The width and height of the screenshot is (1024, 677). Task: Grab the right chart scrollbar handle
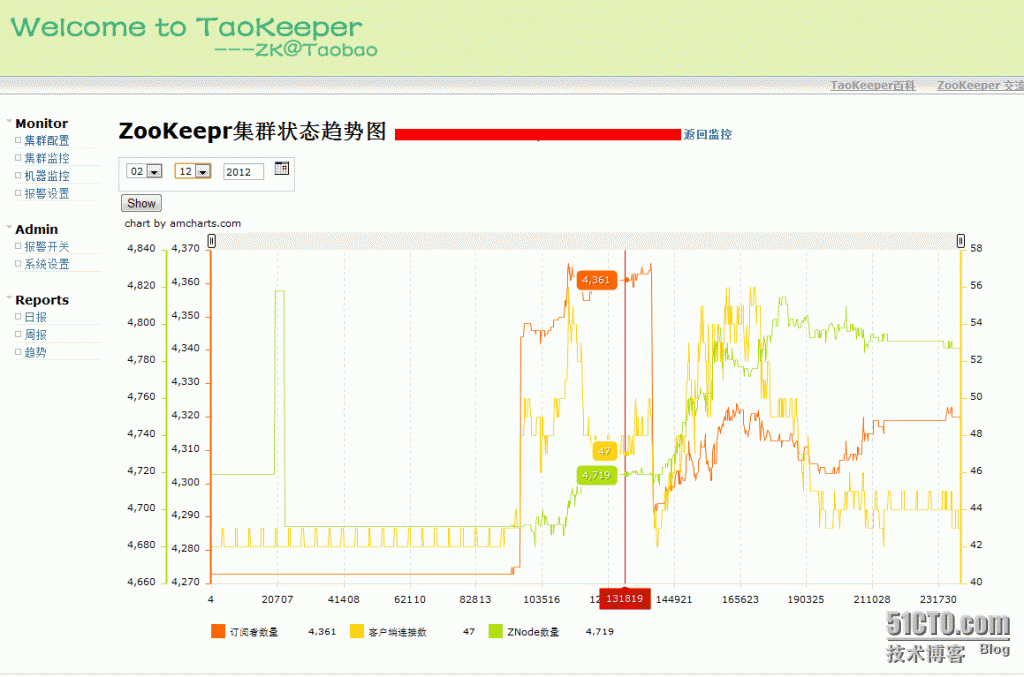click(961, 241)
